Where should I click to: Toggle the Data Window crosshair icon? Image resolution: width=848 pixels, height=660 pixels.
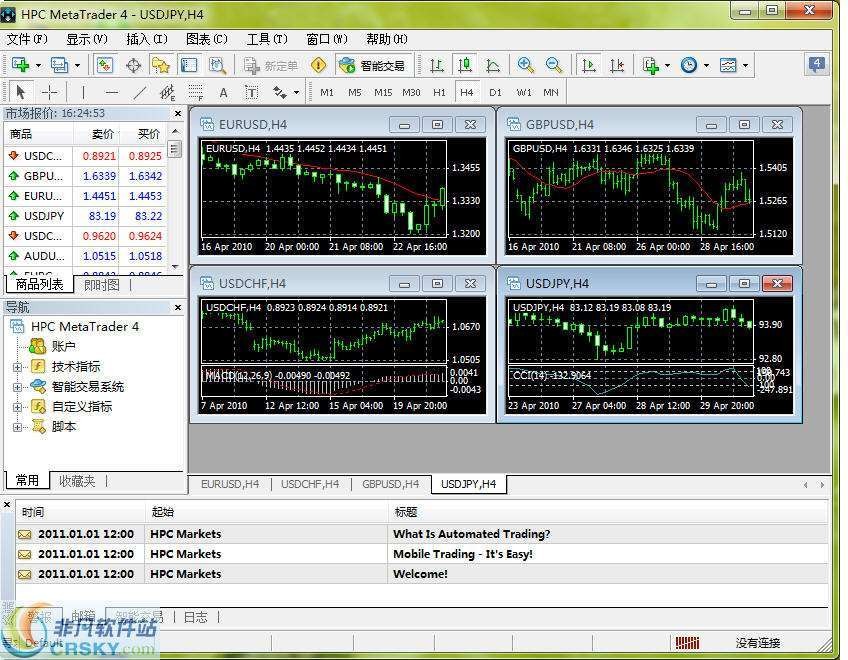133,65
